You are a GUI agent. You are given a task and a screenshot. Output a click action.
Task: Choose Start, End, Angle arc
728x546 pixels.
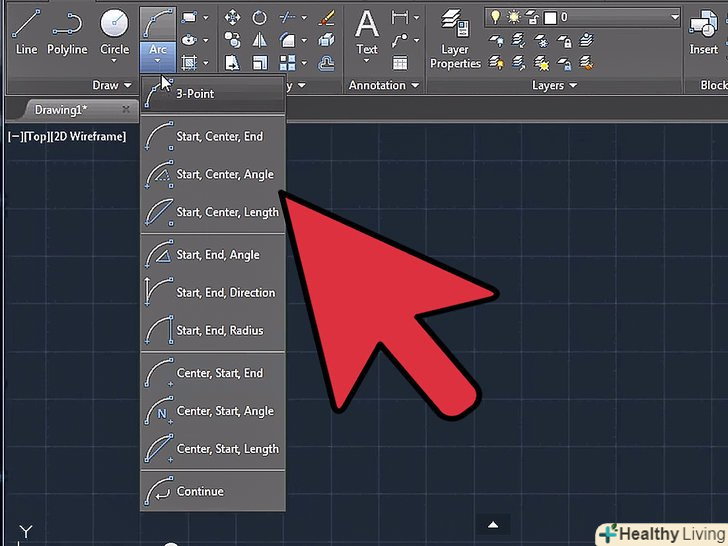pyautogui.click(x=213, y=254)
